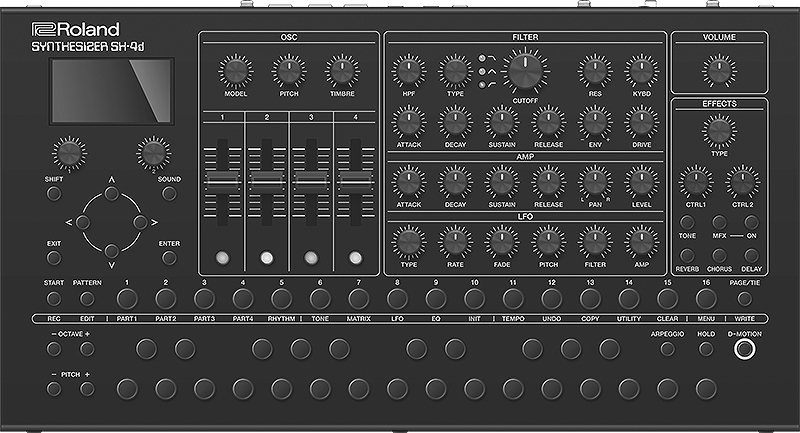Click the D-MOTION ring button

tap(744, 349)
